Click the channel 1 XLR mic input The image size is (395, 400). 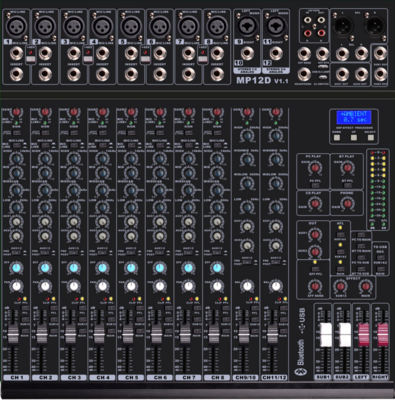coord(17,26)
